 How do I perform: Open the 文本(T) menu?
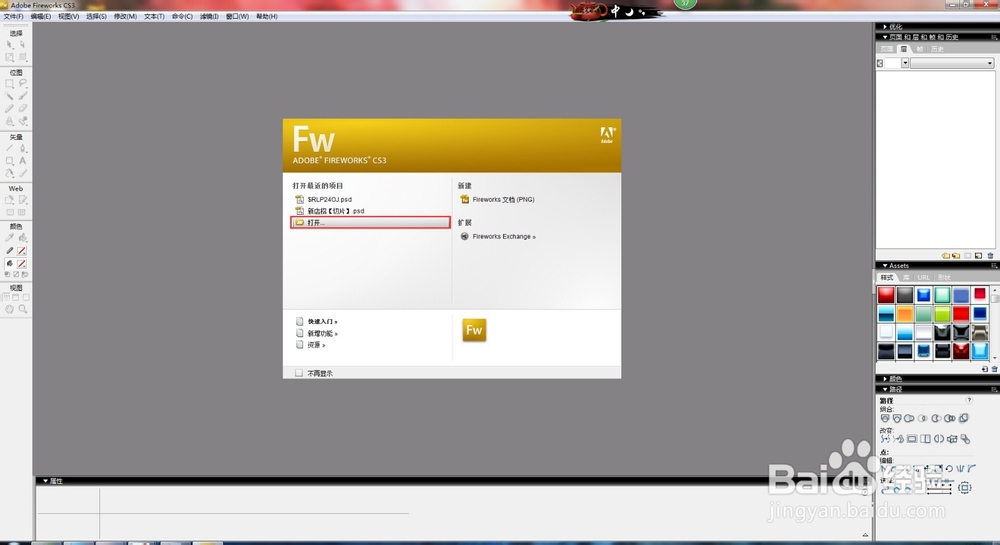(154, 17)
